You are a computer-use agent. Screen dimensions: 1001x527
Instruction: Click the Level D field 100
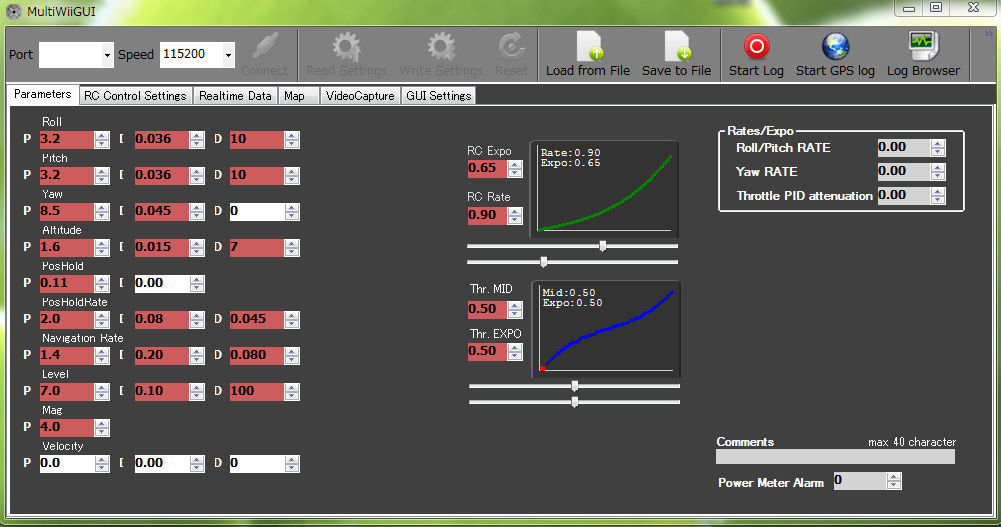pyautogui.click(x=257, y=391)
